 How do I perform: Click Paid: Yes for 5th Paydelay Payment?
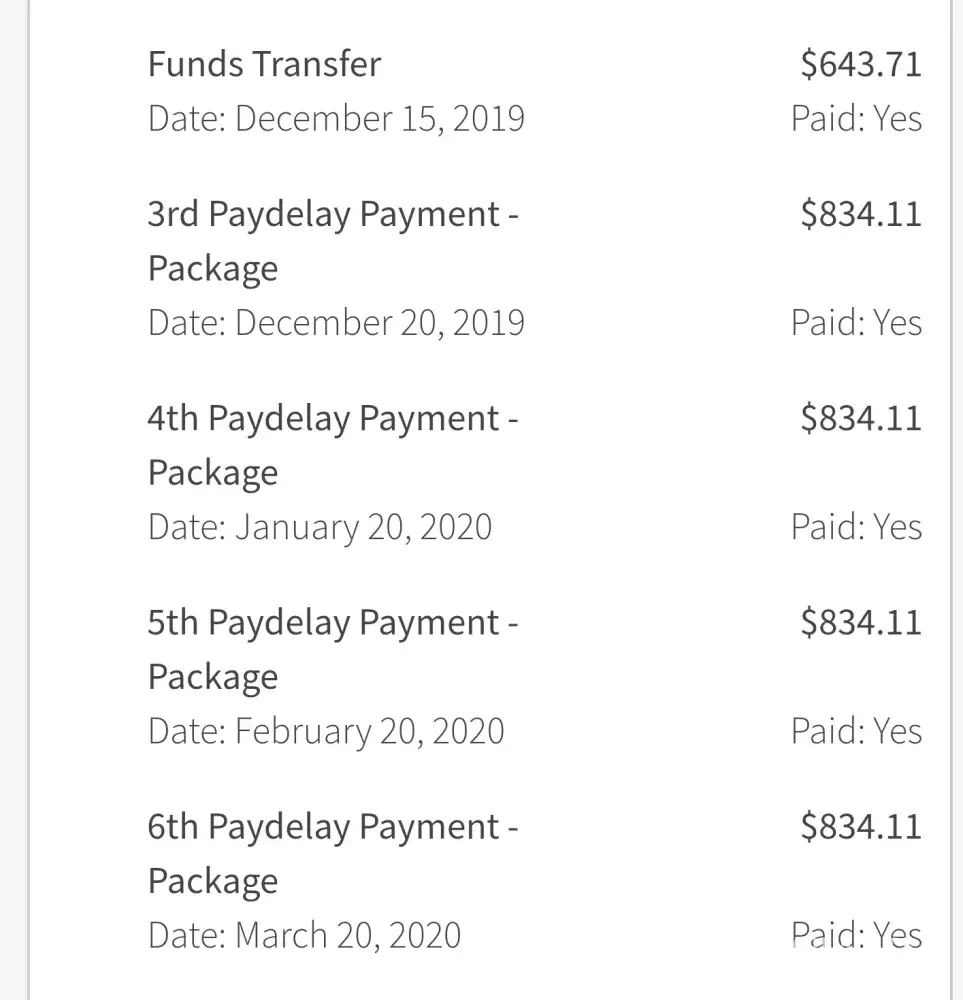[856, 731]
